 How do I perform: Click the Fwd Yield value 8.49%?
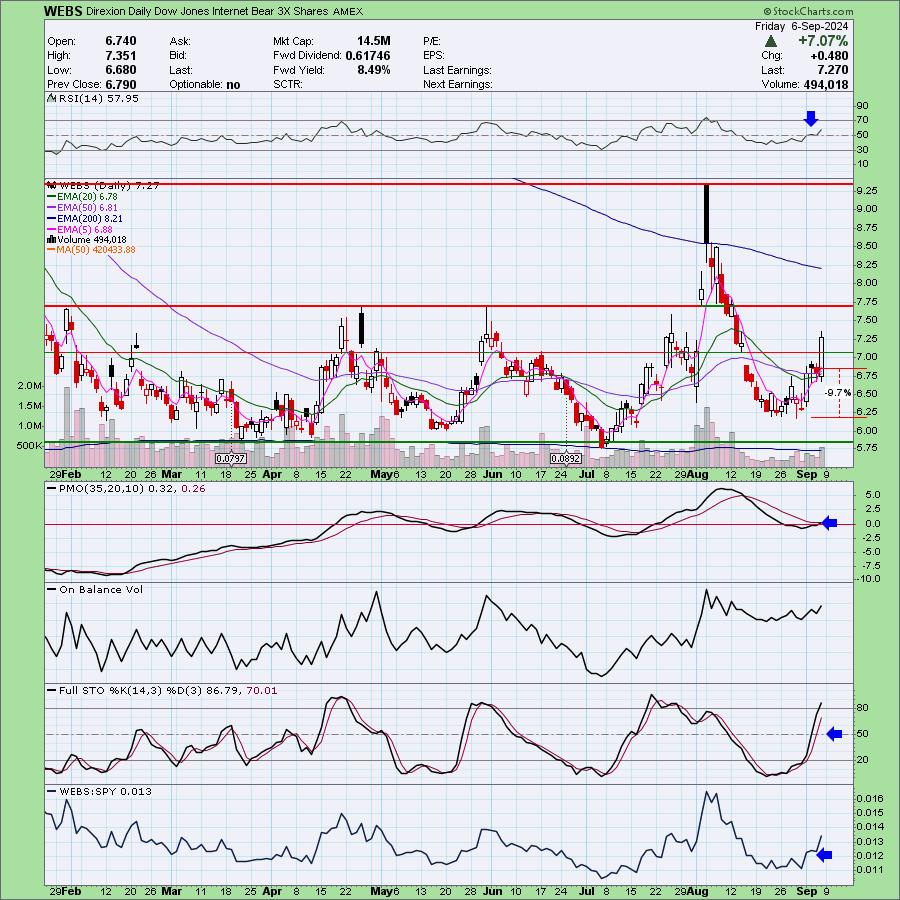click(374, 70)
